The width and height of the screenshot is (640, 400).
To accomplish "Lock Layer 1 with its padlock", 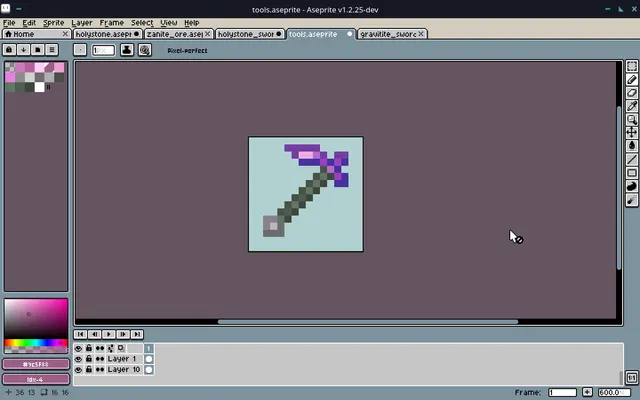I will pyautogui.click(x=89, y=359).
